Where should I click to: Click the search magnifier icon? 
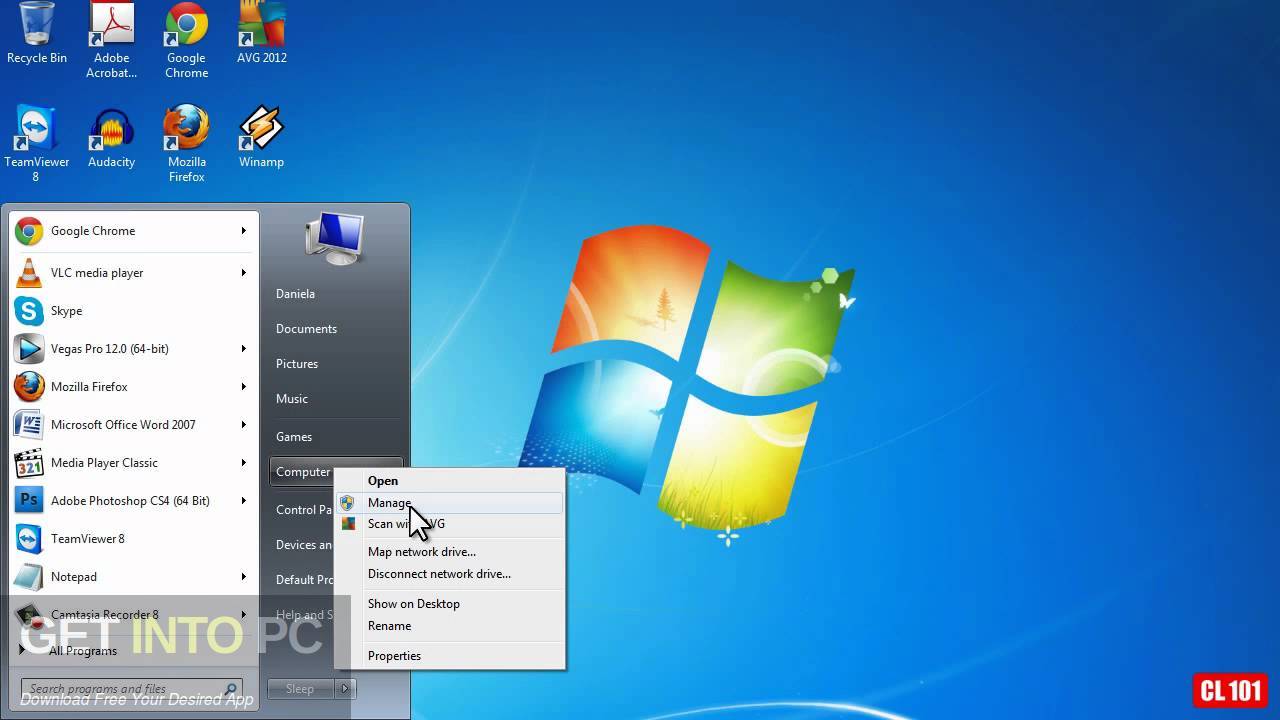point(231,689)
